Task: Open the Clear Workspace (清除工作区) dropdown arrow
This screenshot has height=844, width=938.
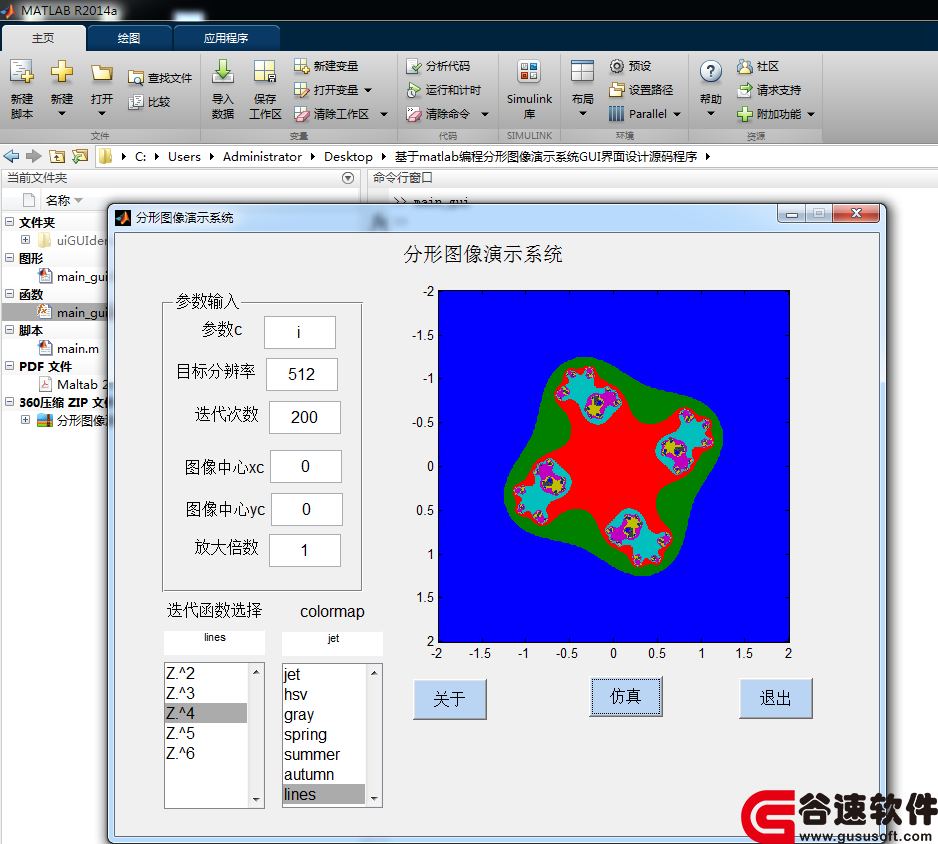Action: pyautogui.click(x=384, y=114)
